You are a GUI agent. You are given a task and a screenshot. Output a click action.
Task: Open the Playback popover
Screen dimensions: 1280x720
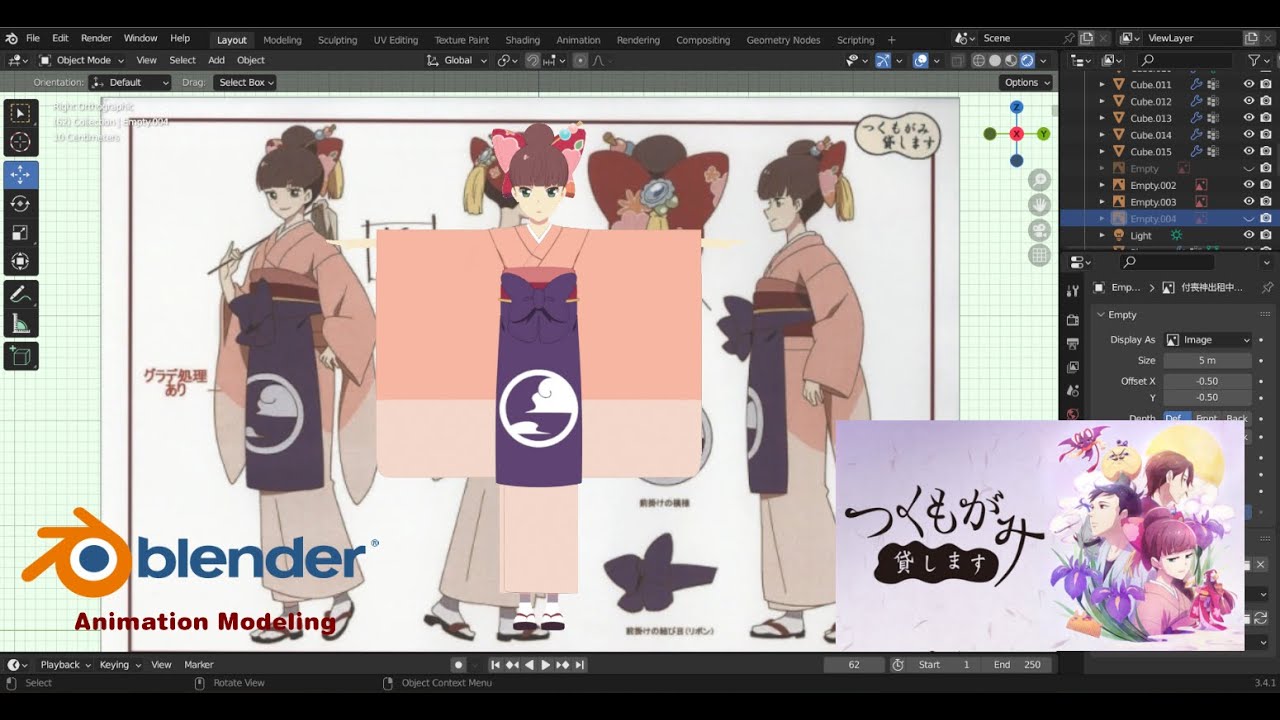pos(65,665)
